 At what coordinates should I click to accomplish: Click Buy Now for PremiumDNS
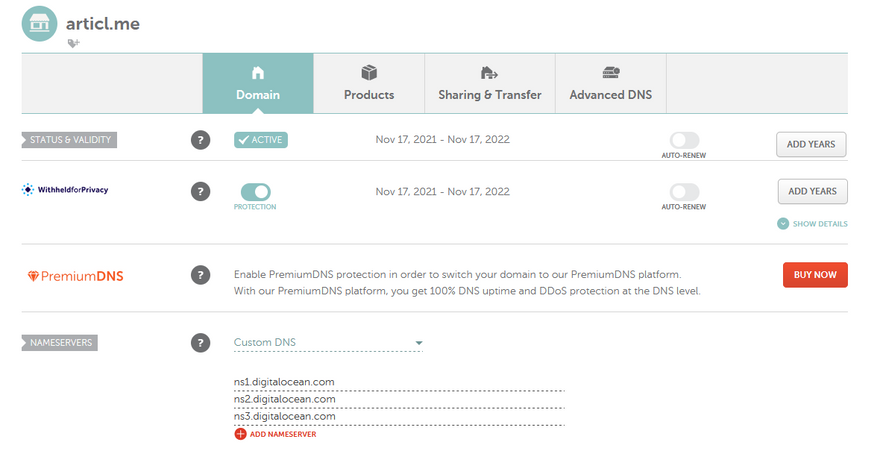(x=815, y=274)
